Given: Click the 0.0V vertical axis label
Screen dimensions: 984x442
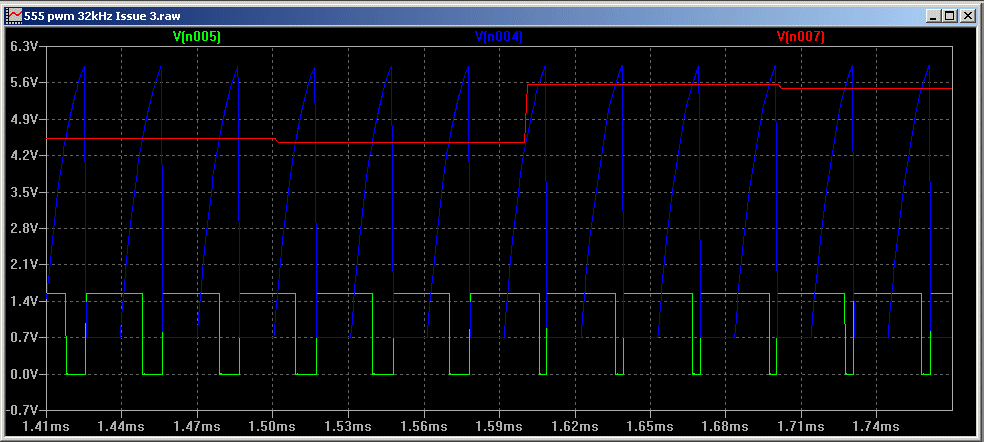Looking at the screenshot, I should [x=25, y=374].
